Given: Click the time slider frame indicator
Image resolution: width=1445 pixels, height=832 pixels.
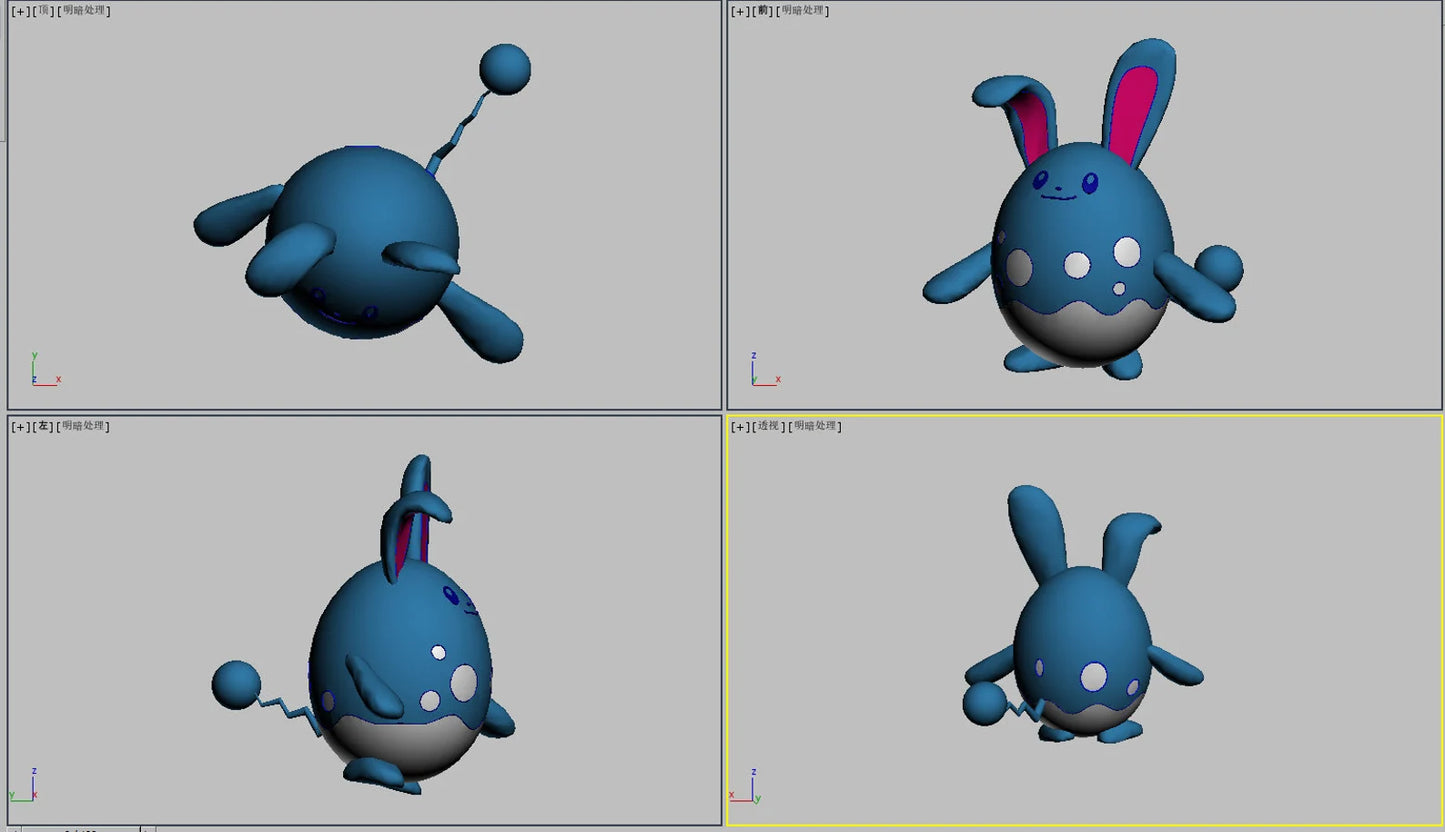Looking at the screenshot, I should (80, 829).
